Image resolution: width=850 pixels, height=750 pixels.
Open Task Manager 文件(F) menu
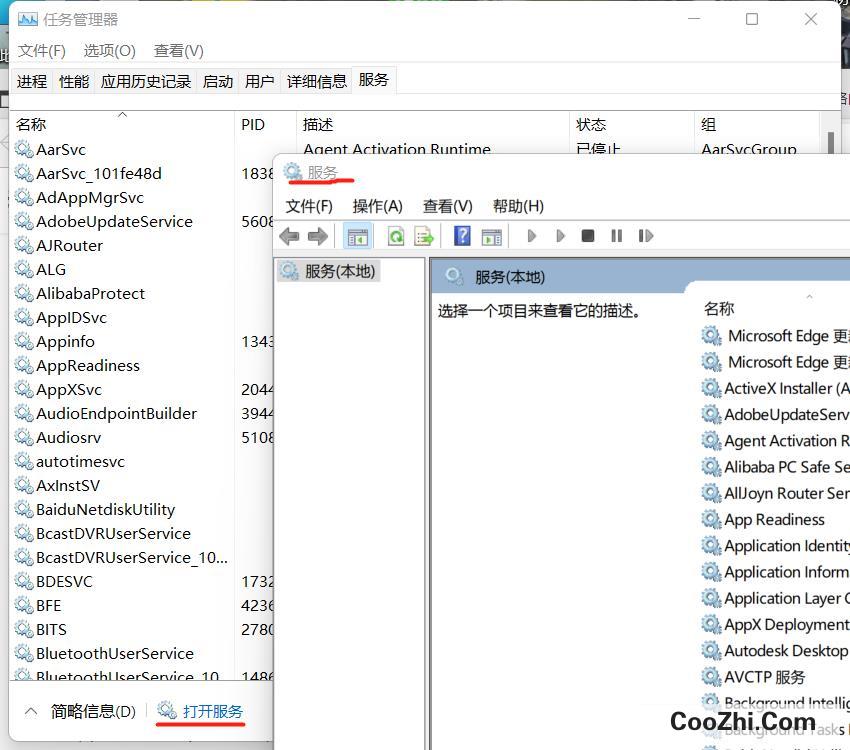[x=42, y=51]
